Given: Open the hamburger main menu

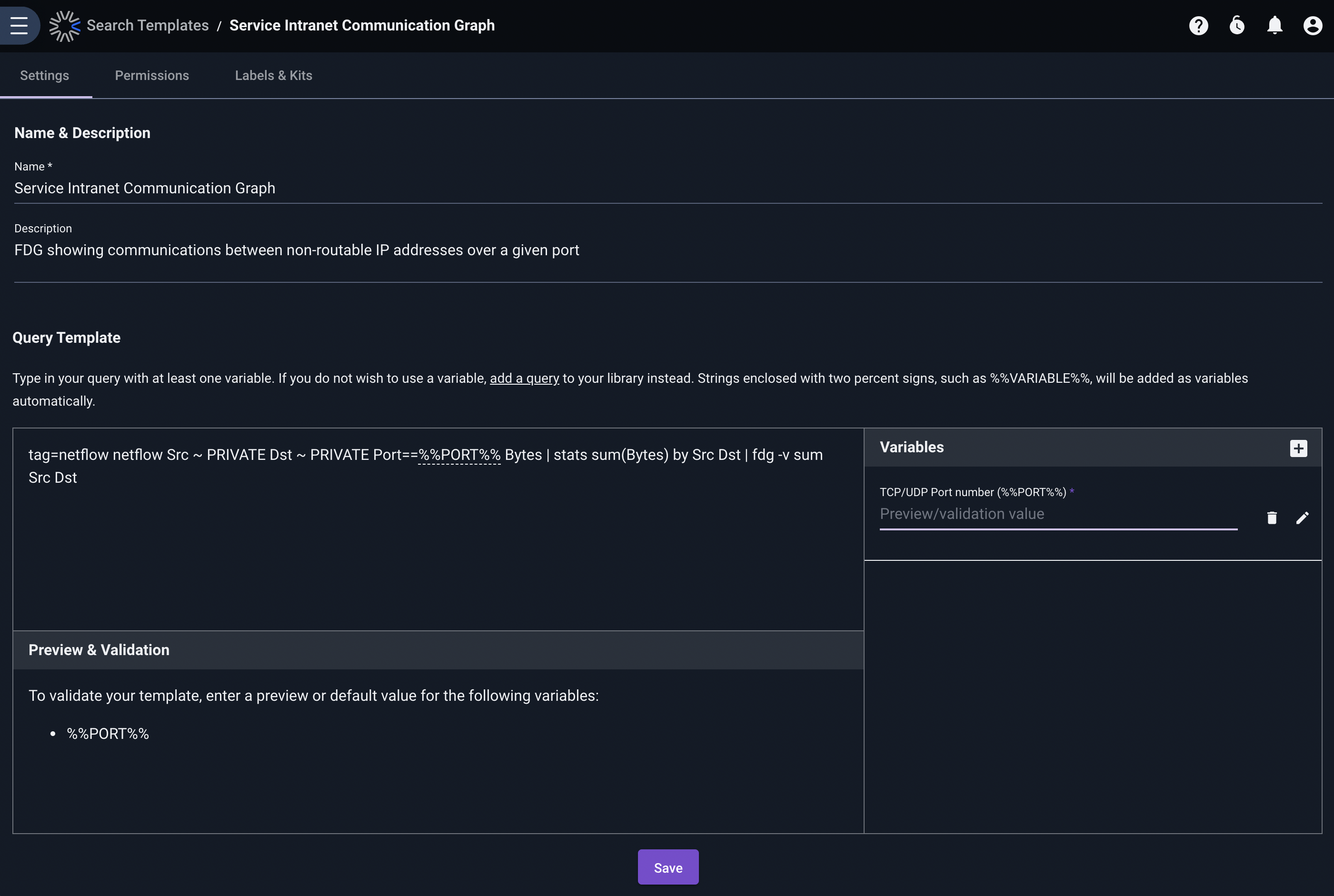Looking at the screenshot, I should [19, 26].
